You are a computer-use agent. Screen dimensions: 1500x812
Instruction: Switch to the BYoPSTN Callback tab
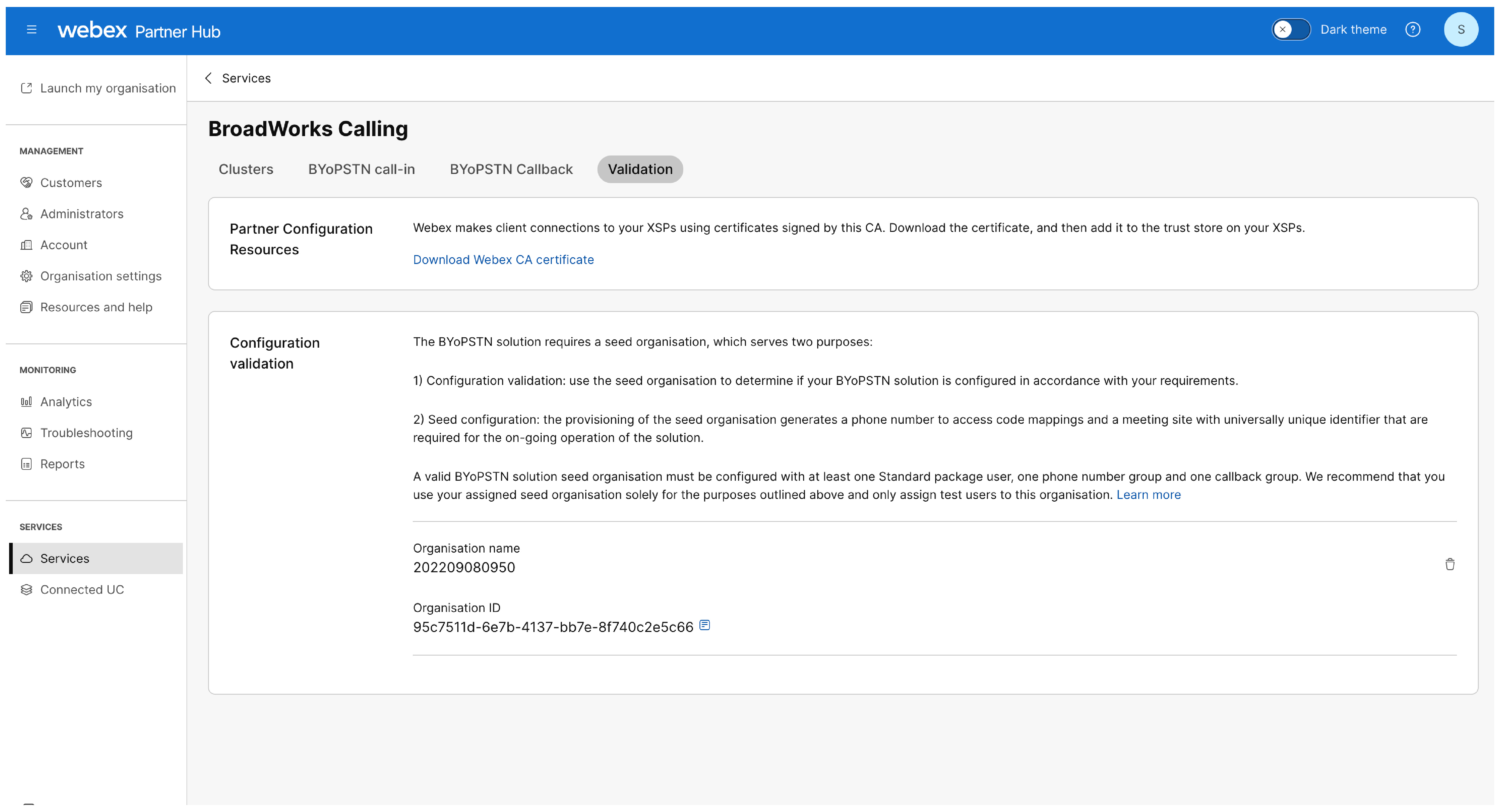511,169
